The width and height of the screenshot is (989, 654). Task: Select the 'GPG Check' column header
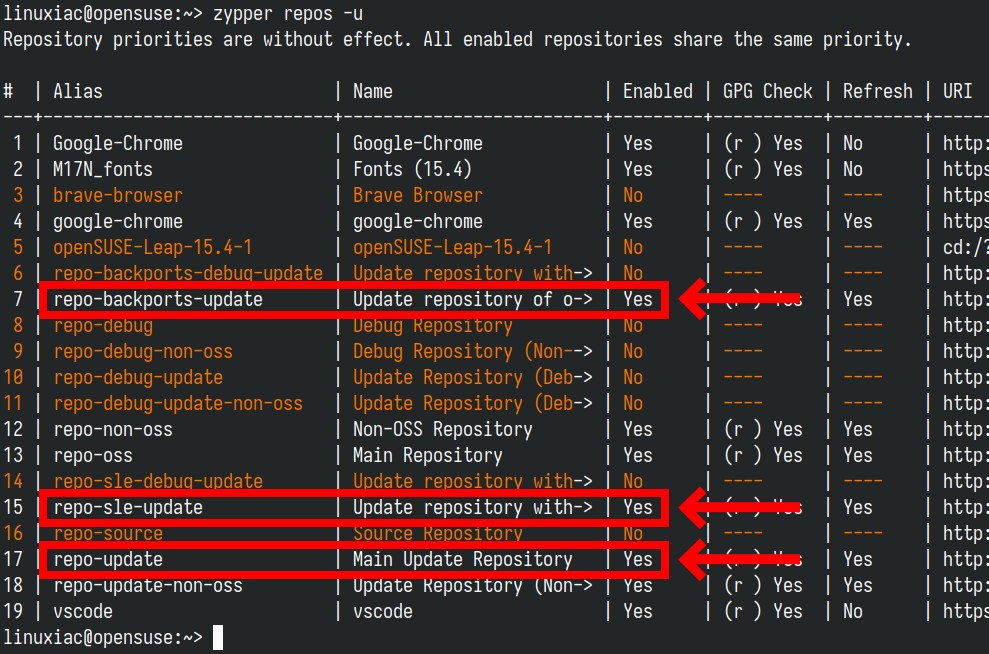click(x=767, y=91)
